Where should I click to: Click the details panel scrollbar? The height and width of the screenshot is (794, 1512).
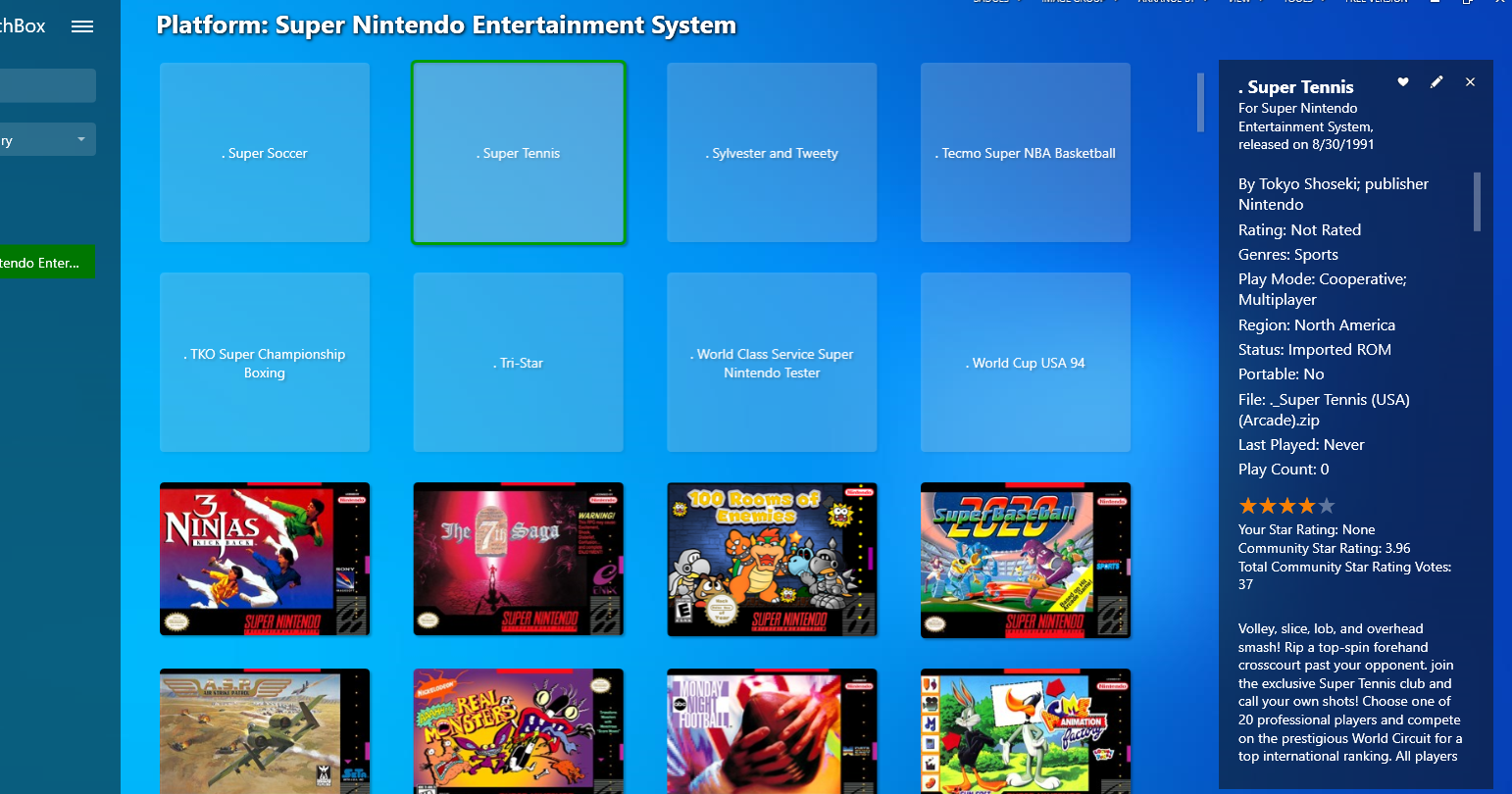click(x=1477, y=202)
